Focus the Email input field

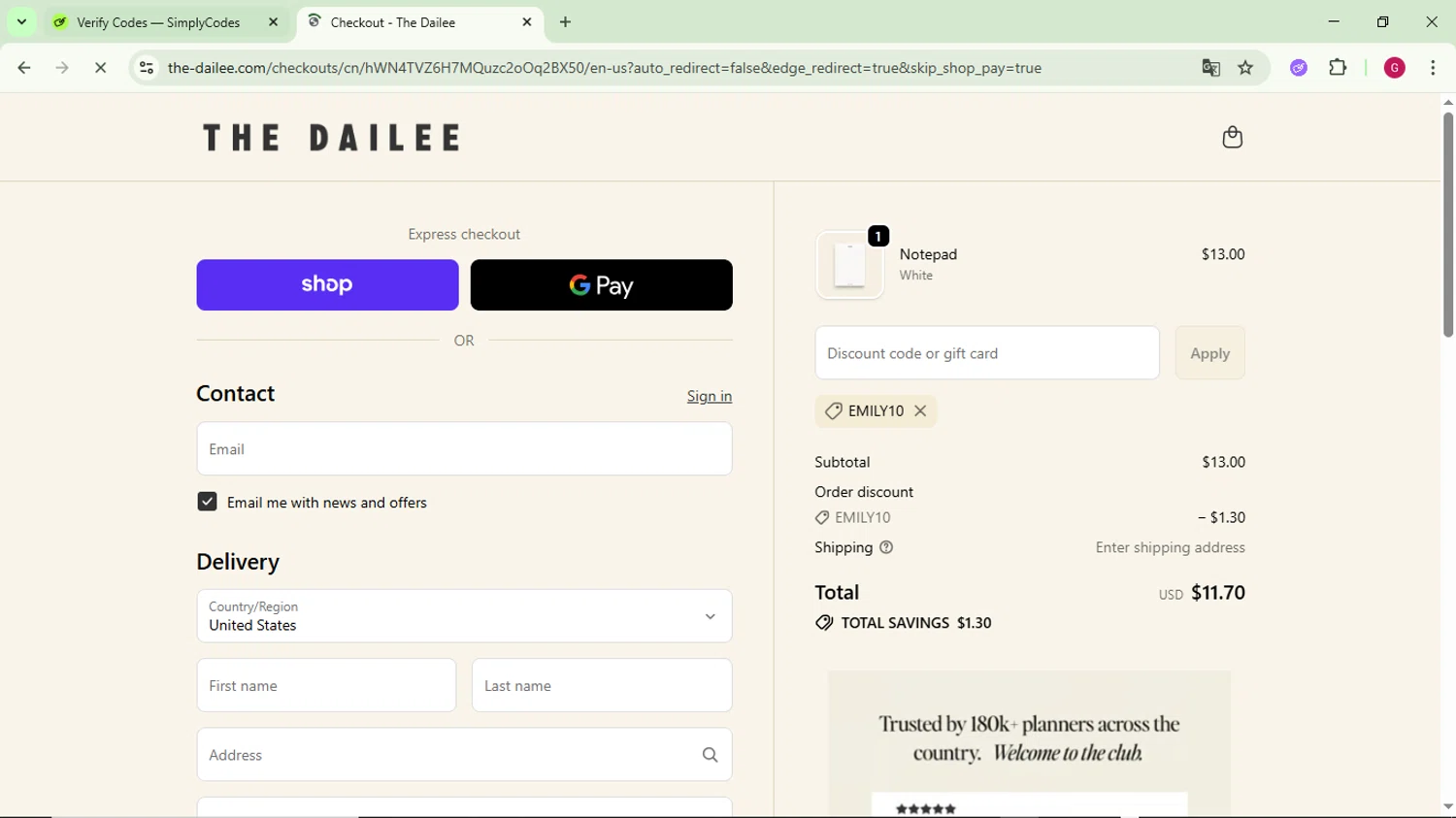(464, 449)
